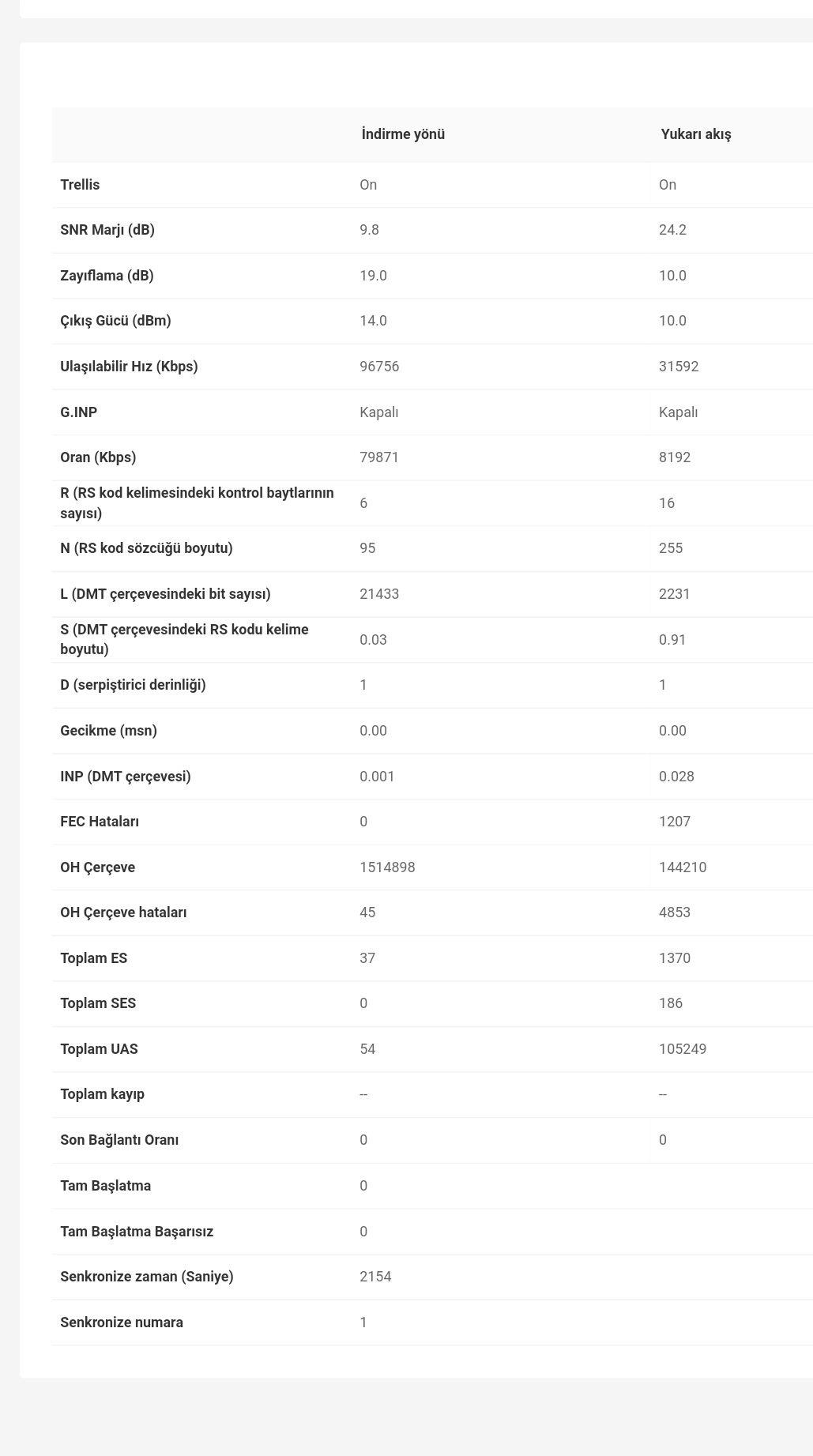Click Ulaşılabilir Hız downstream value 96756

point(379,367)
